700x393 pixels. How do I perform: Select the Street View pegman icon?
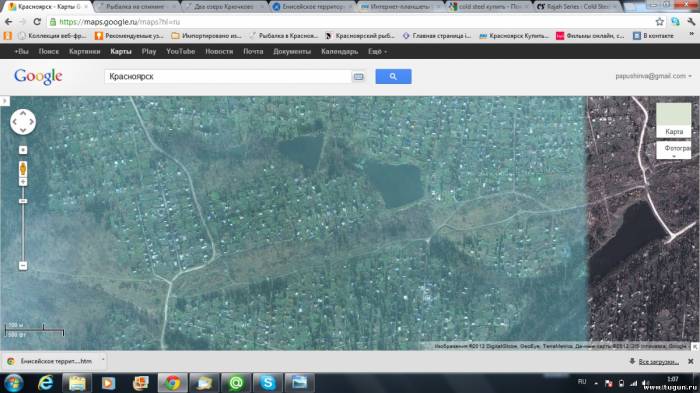(x=23, y=169)
